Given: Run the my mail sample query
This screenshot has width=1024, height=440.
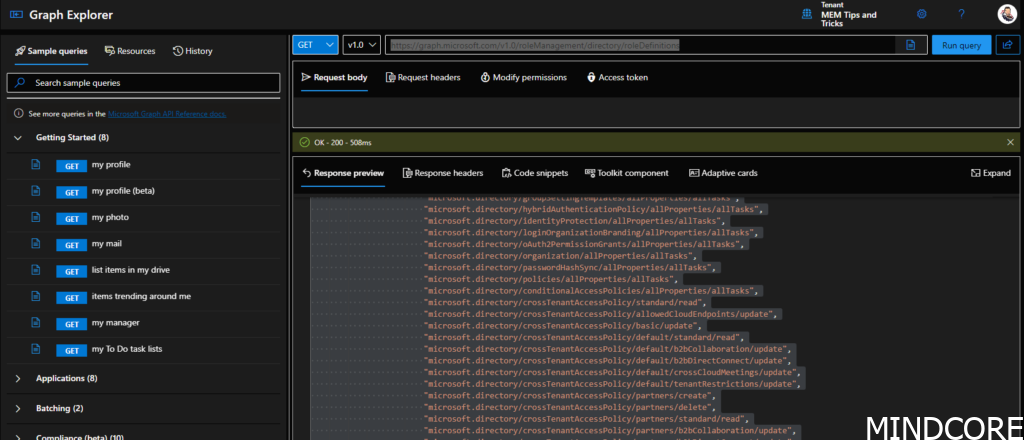Looking at the screenshot, I should tap(71, 245).
